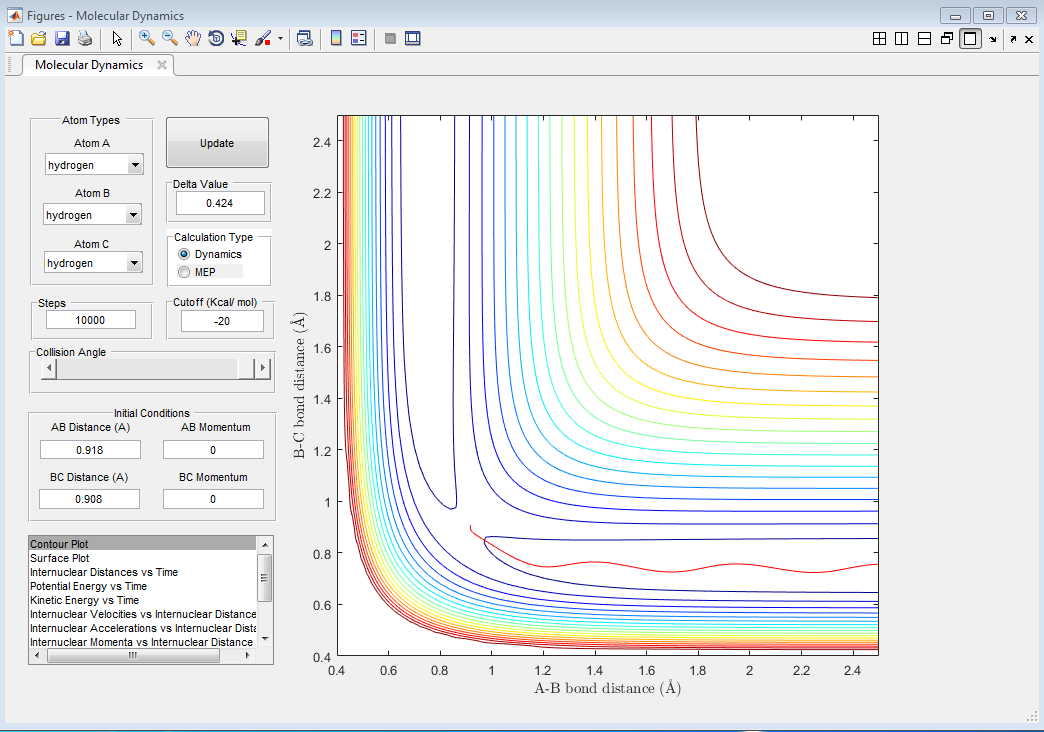
Task: Activate the Pan hand tool
Action: coord(193,38)
